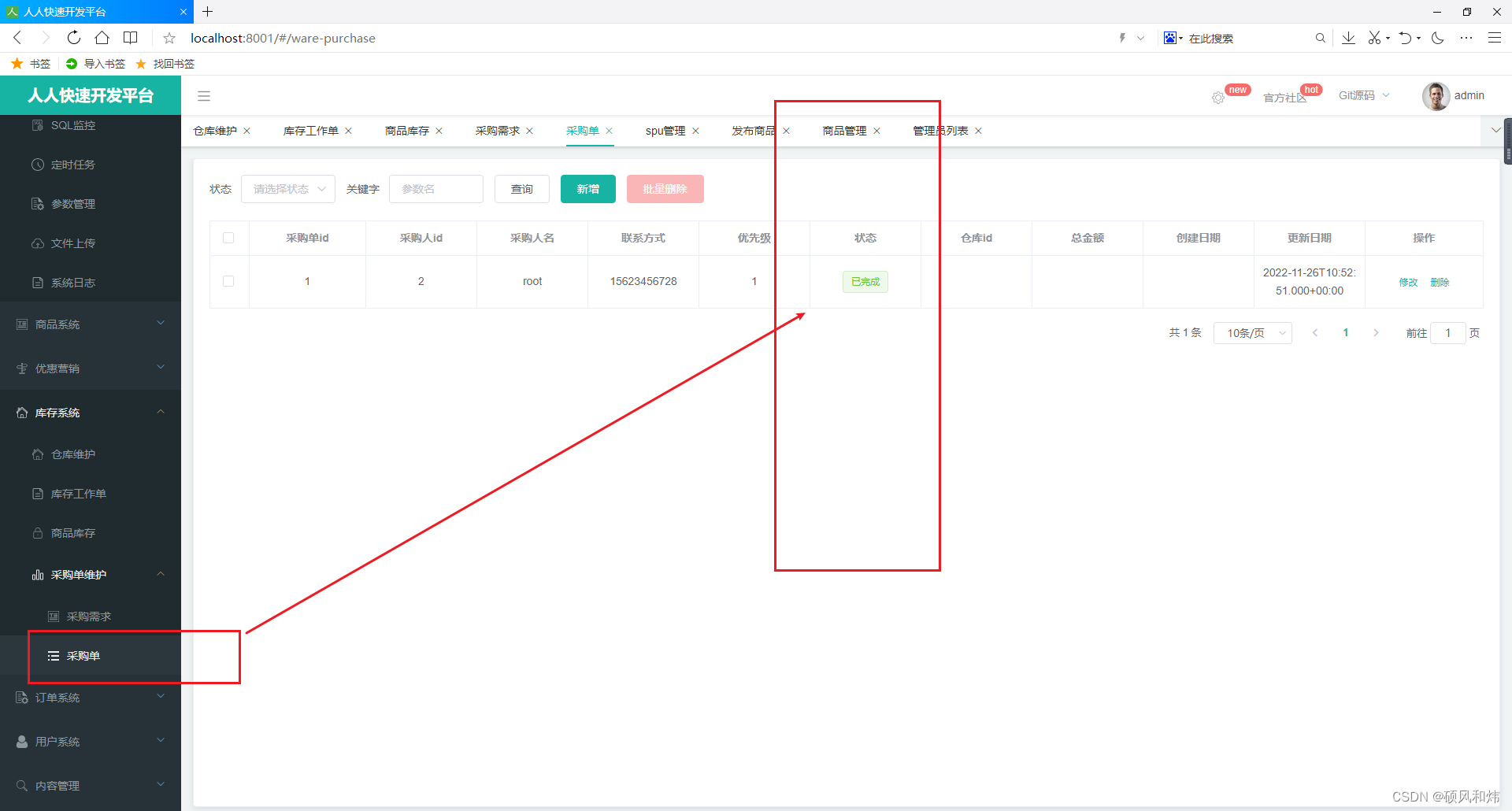Click the 导入书签 bookmark bar item

[x=96, y=64]
